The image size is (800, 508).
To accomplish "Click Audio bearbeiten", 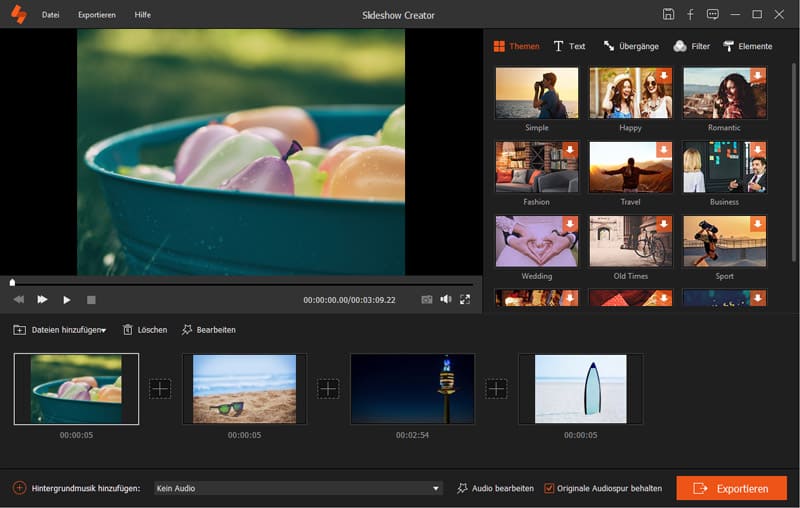I will 495,488.
